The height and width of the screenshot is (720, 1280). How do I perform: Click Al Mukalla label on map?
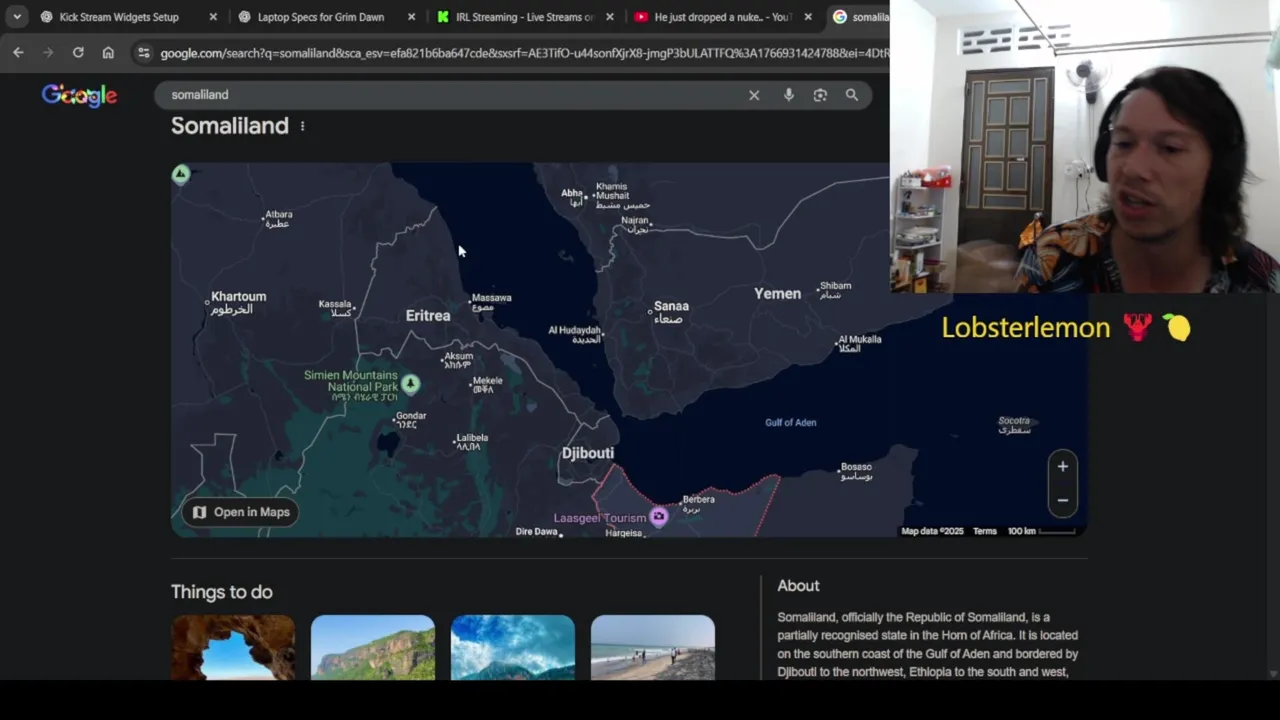coord(860,343)
